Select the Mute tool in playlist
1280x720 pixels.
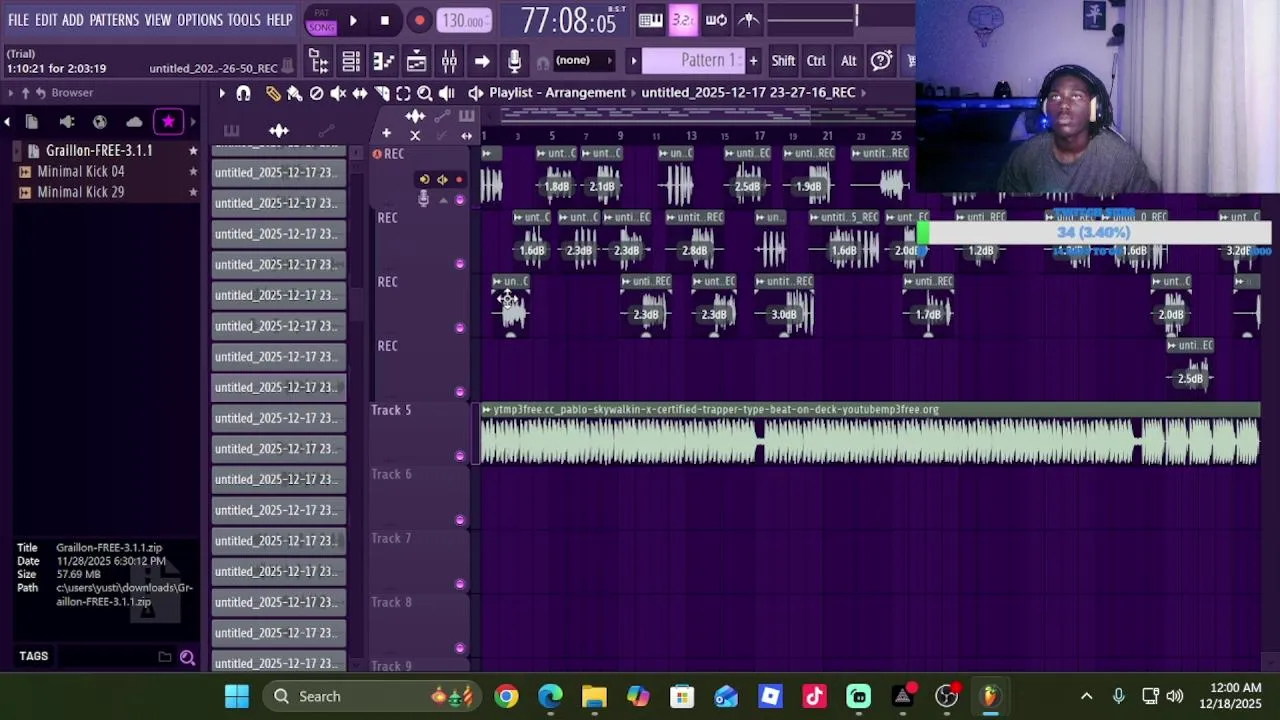coord(338,93)
